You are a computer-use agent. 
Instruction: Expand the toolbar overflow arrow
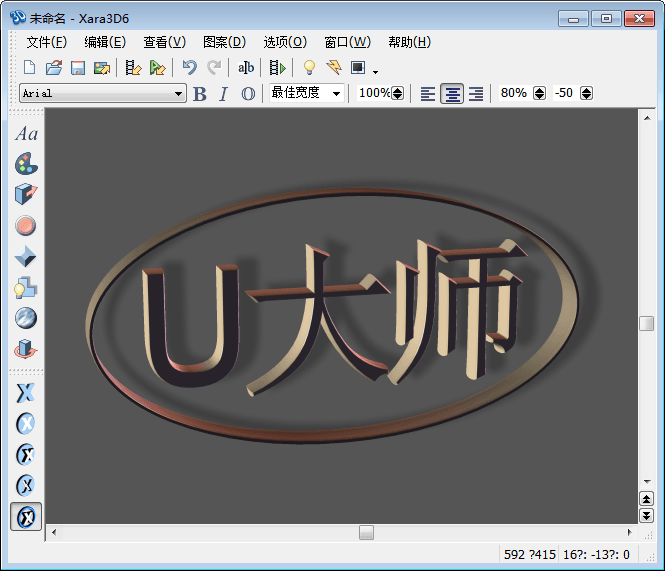click(x=375, y=72)
